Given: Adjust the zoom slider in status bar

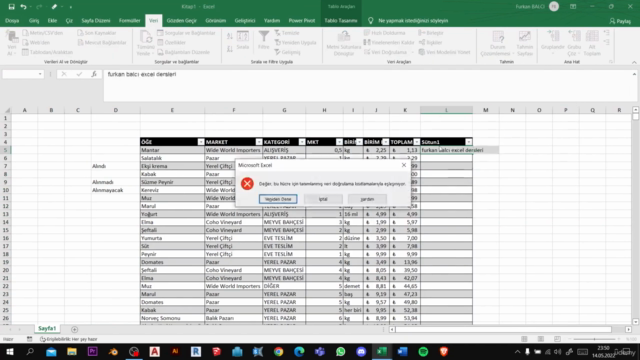Looking at the screenshot, I should (594, 339).
